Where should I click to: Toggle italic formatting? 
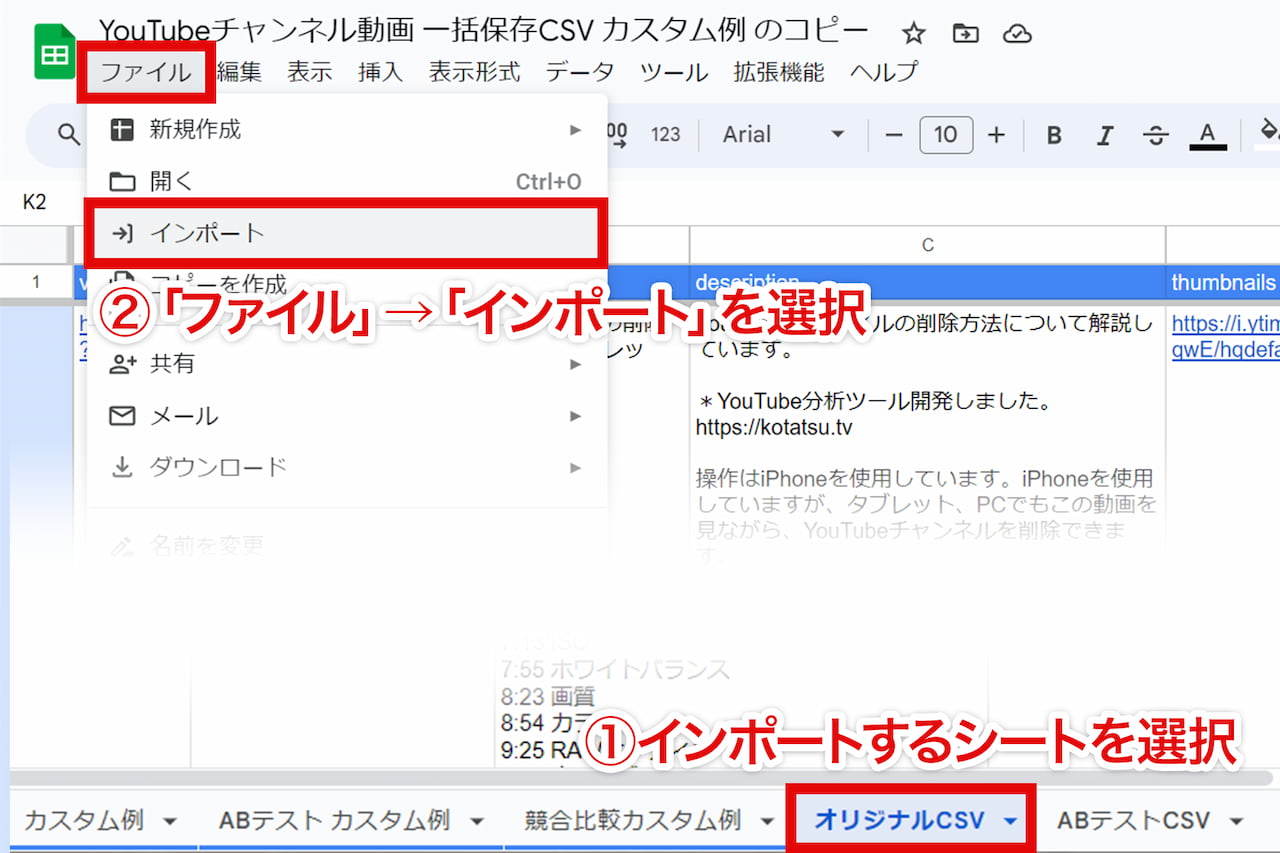[1105, 135]
